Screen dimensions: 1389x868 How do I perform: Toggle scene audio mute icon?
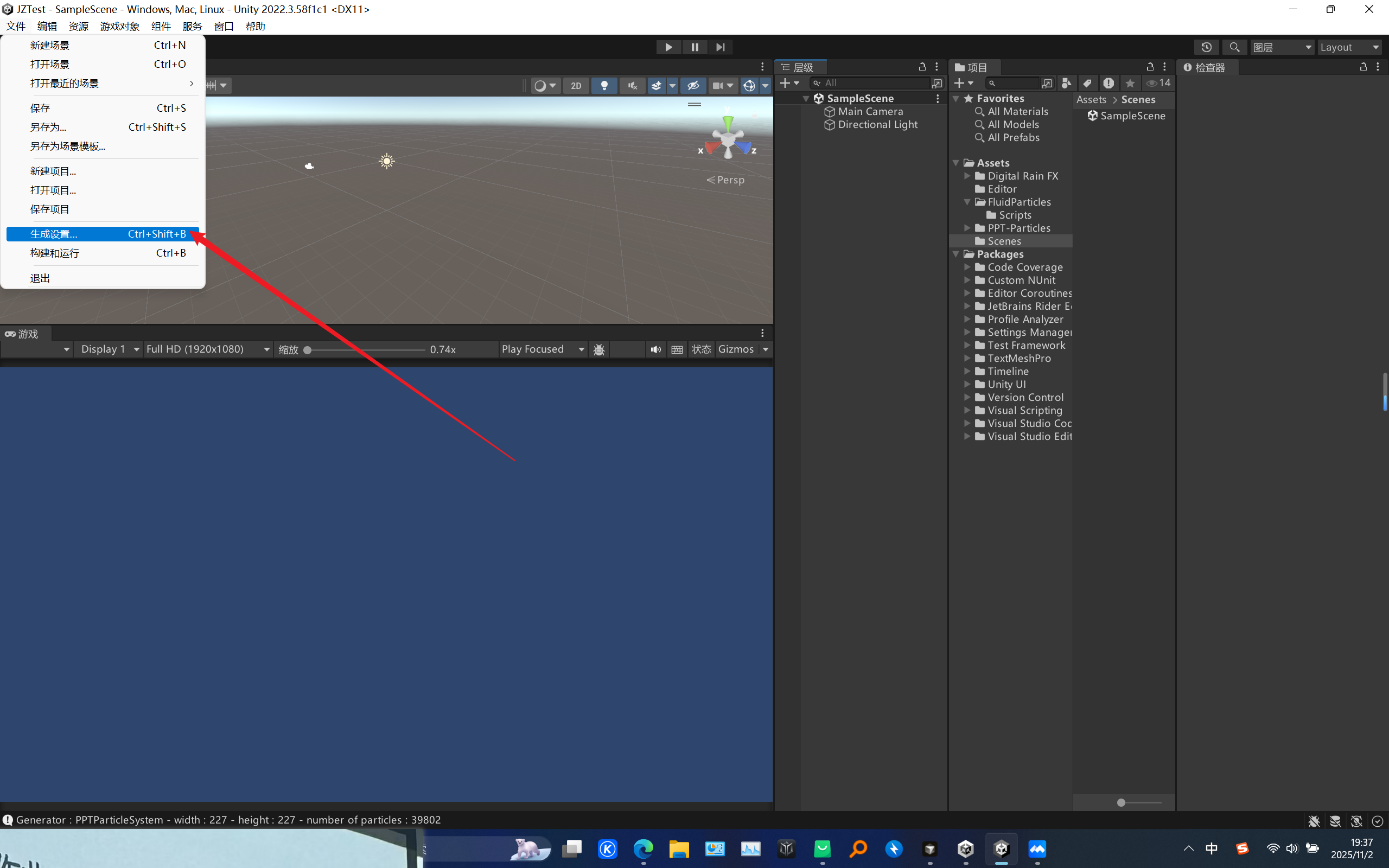tap(632, 86)
